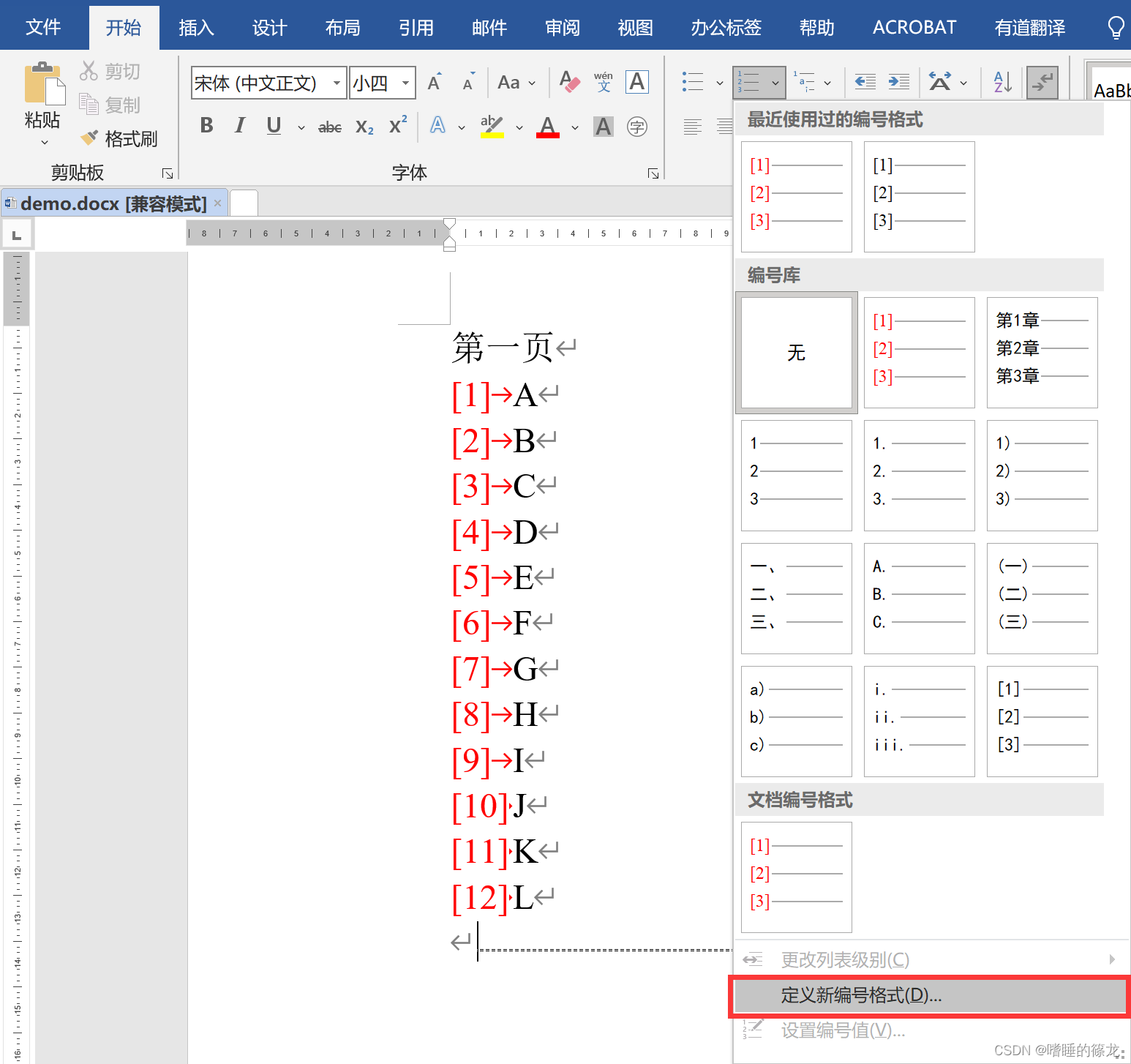Expand underline style dropdown arrow
The image size is (1131, 1064).
301,127
